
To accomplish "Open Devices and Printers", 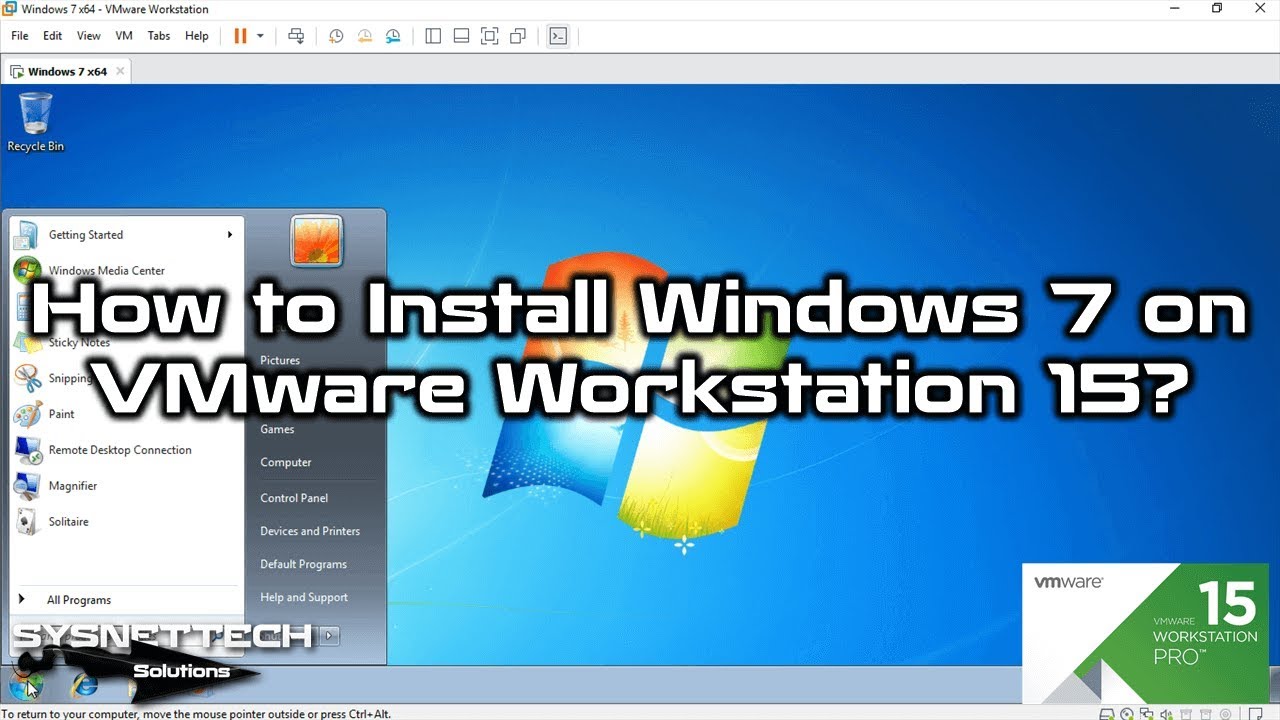I will click(x=310, y=531).
